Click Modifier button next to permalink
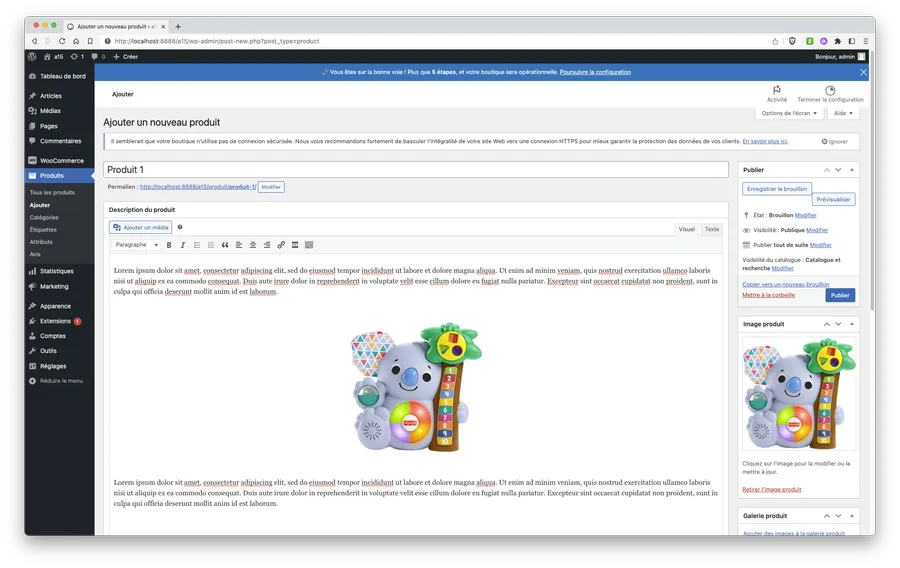 point(271,187)
